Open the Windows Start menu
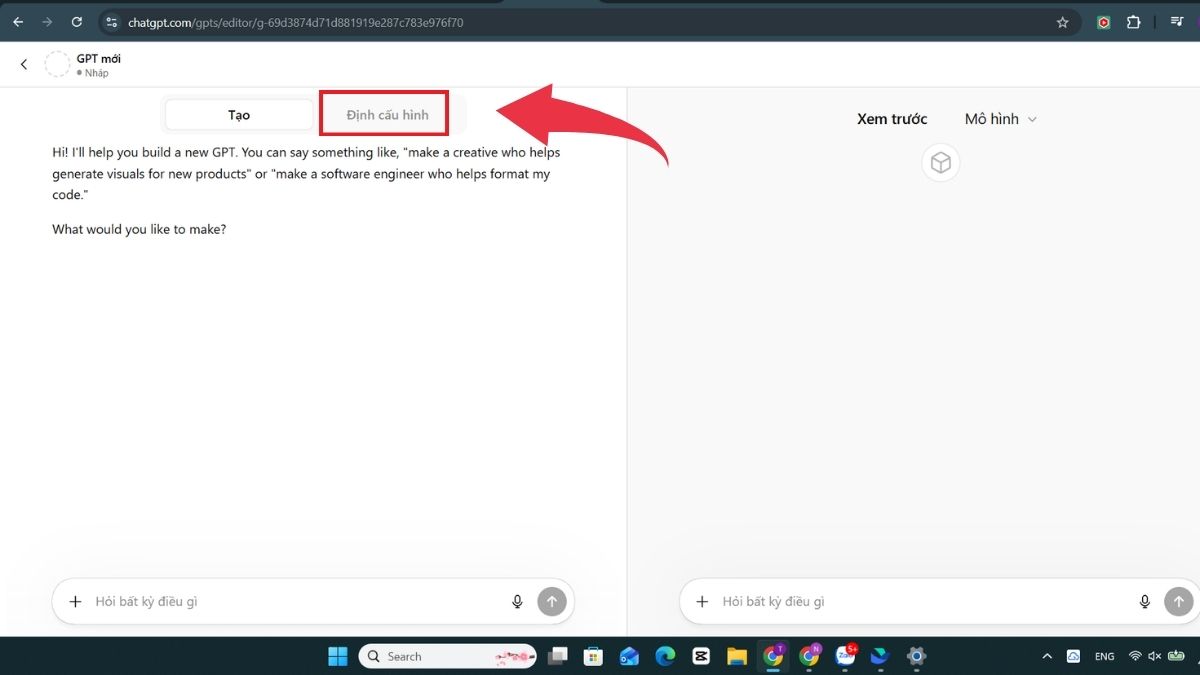1200x675 pixels. click(338, 656)
